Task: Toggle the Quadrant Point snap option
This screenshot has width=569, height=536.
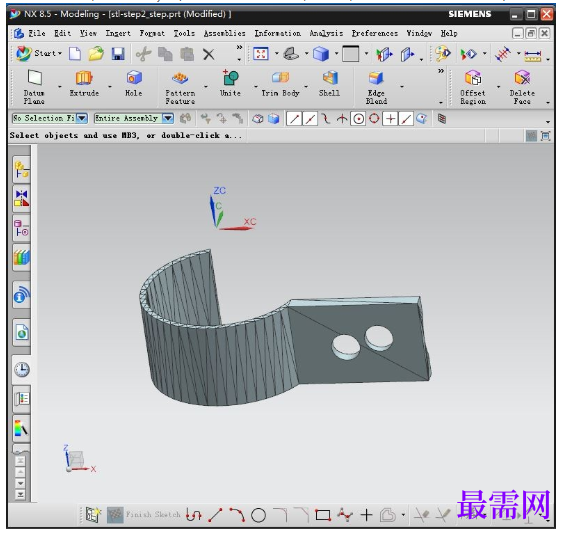Action: coord(374,119)
